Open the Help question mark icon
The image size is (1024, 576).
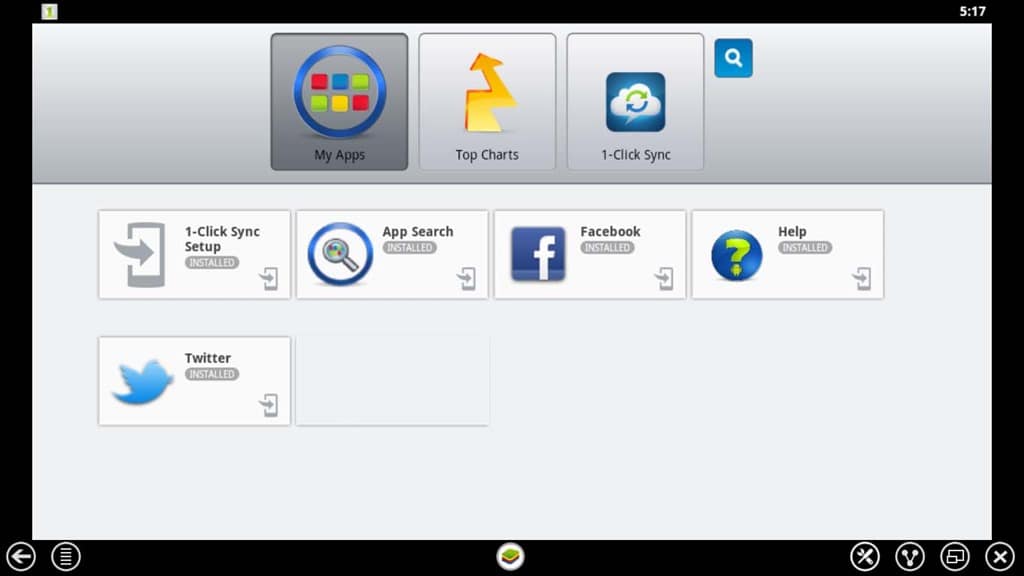click(x=736, y=255)
